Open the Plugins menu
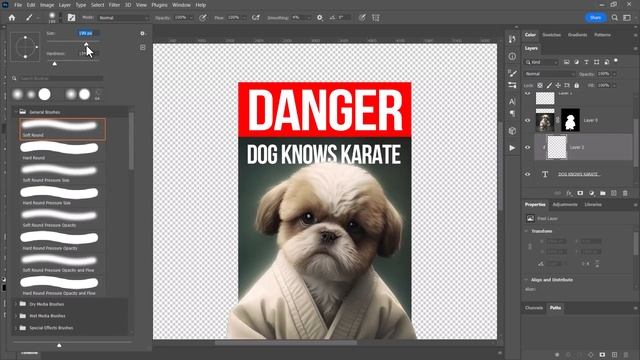 159,5
